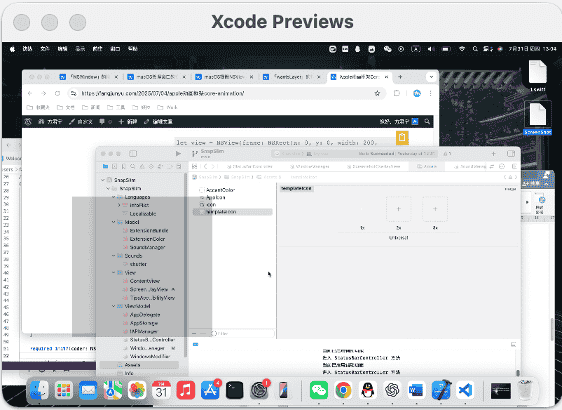
Task: Open App Store from the Dock
Action: tap(210, 390)
